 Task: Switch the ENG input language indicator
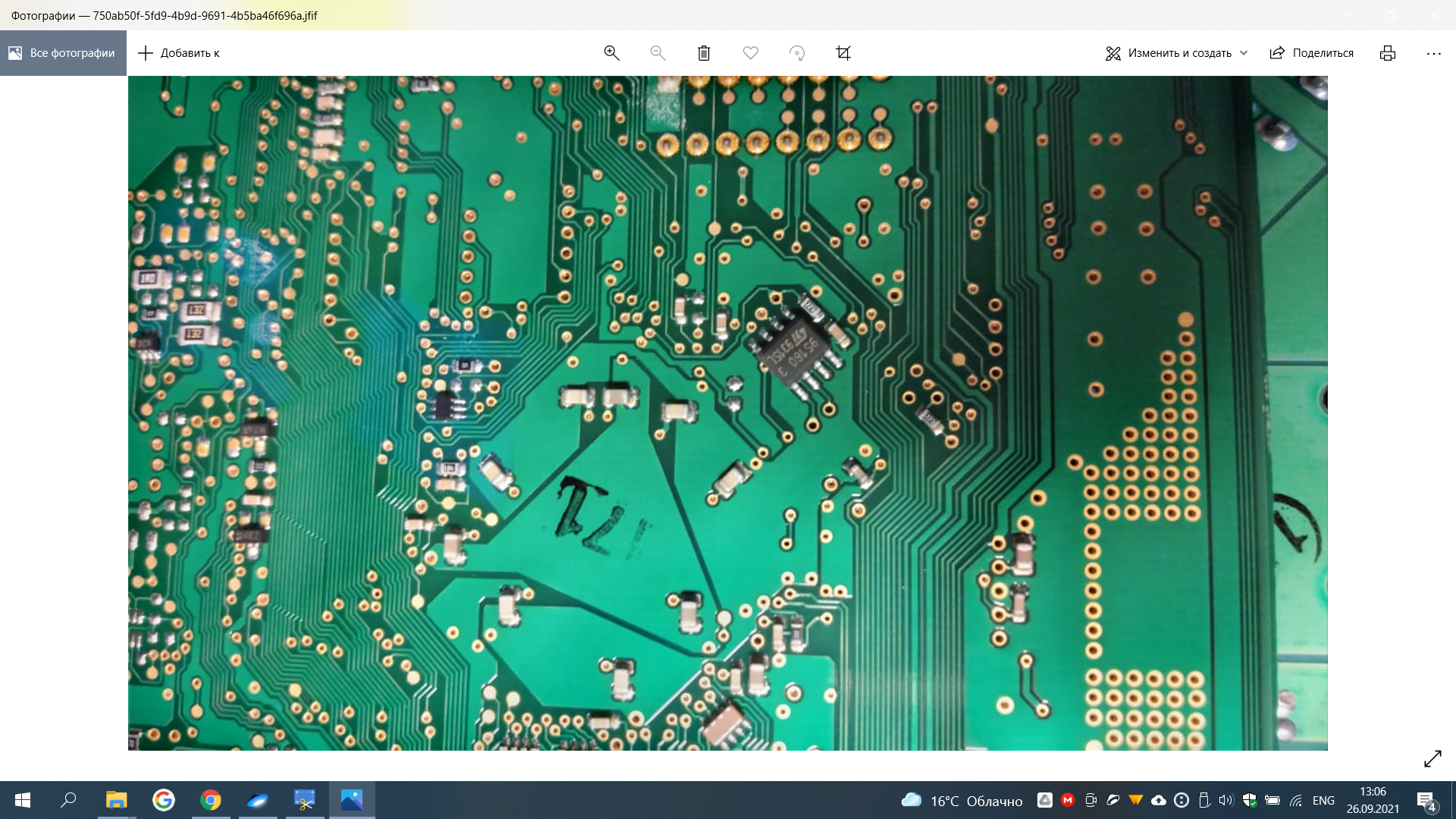1323,800
